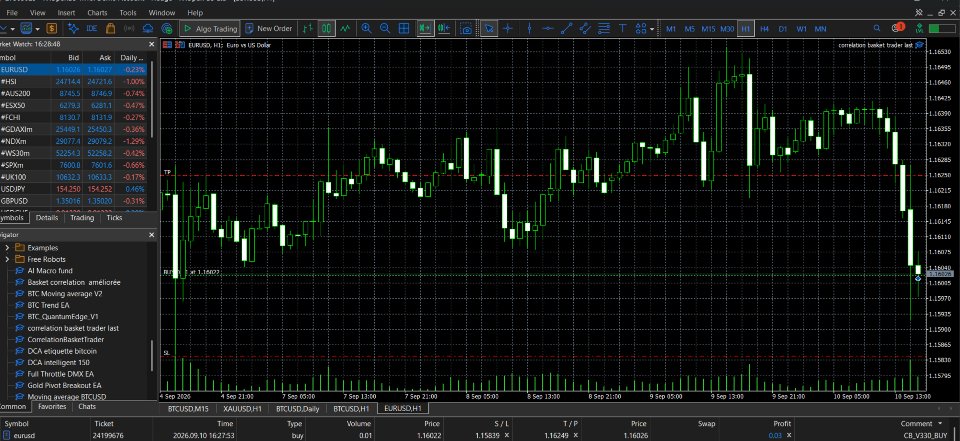
Task: Tile chart windows with the grid icon
Action: 404,28
